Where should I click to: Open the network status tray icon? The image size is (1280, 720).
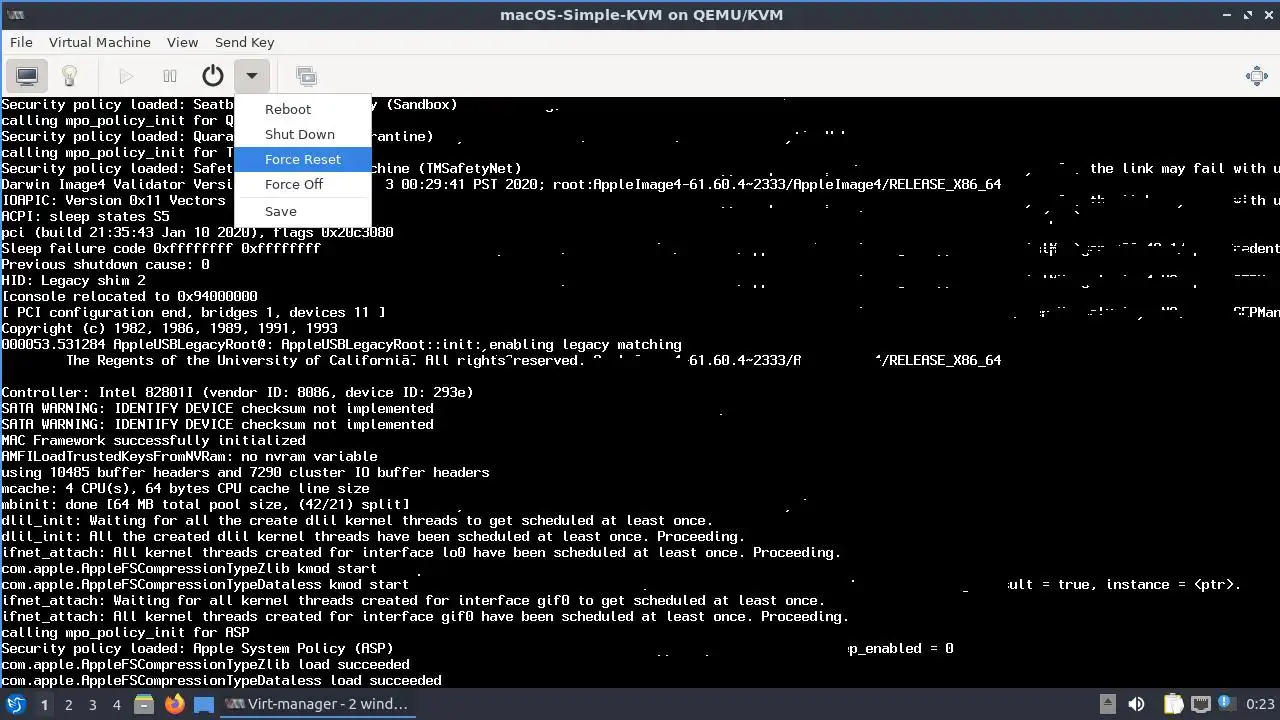(x=1201, y=704)
